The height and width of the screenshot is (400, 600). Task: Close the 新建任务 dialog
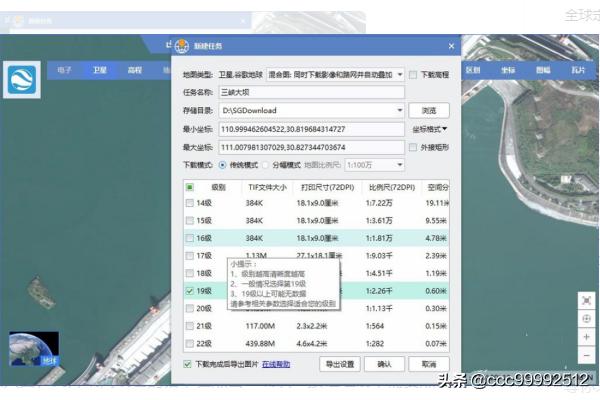pyautogui.click(x=451, y=47)
